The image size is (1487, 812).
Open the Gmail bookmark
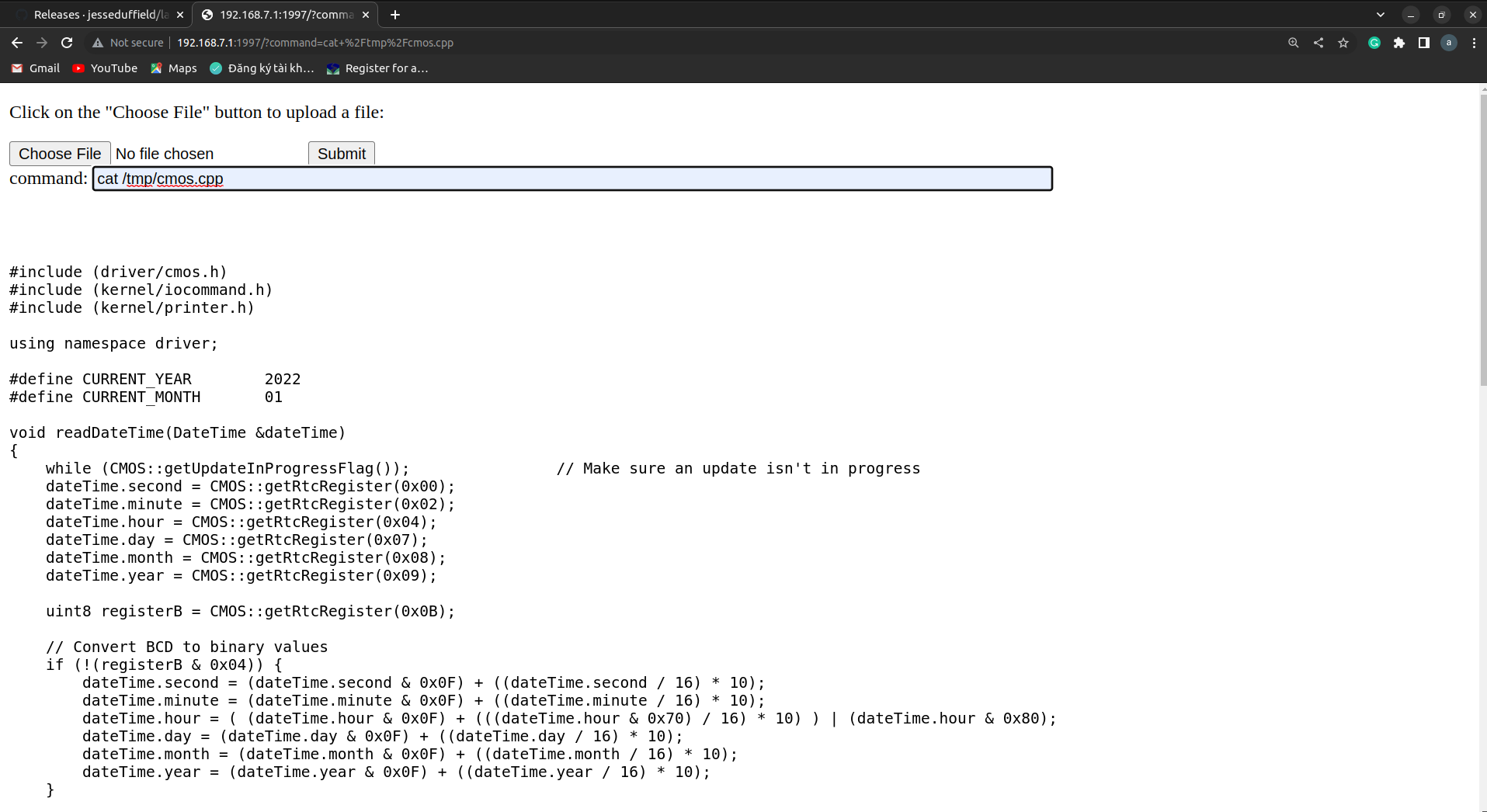[x=36, y=68]
